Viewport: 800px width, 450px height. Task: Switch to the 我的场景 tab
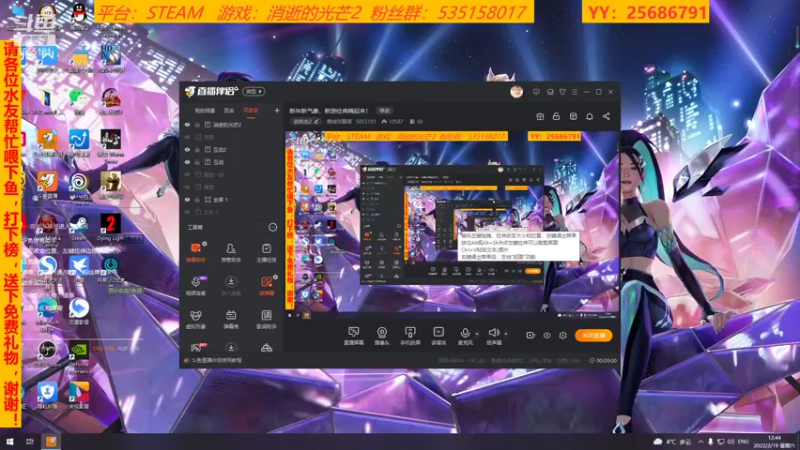click(x=205, y=110)
